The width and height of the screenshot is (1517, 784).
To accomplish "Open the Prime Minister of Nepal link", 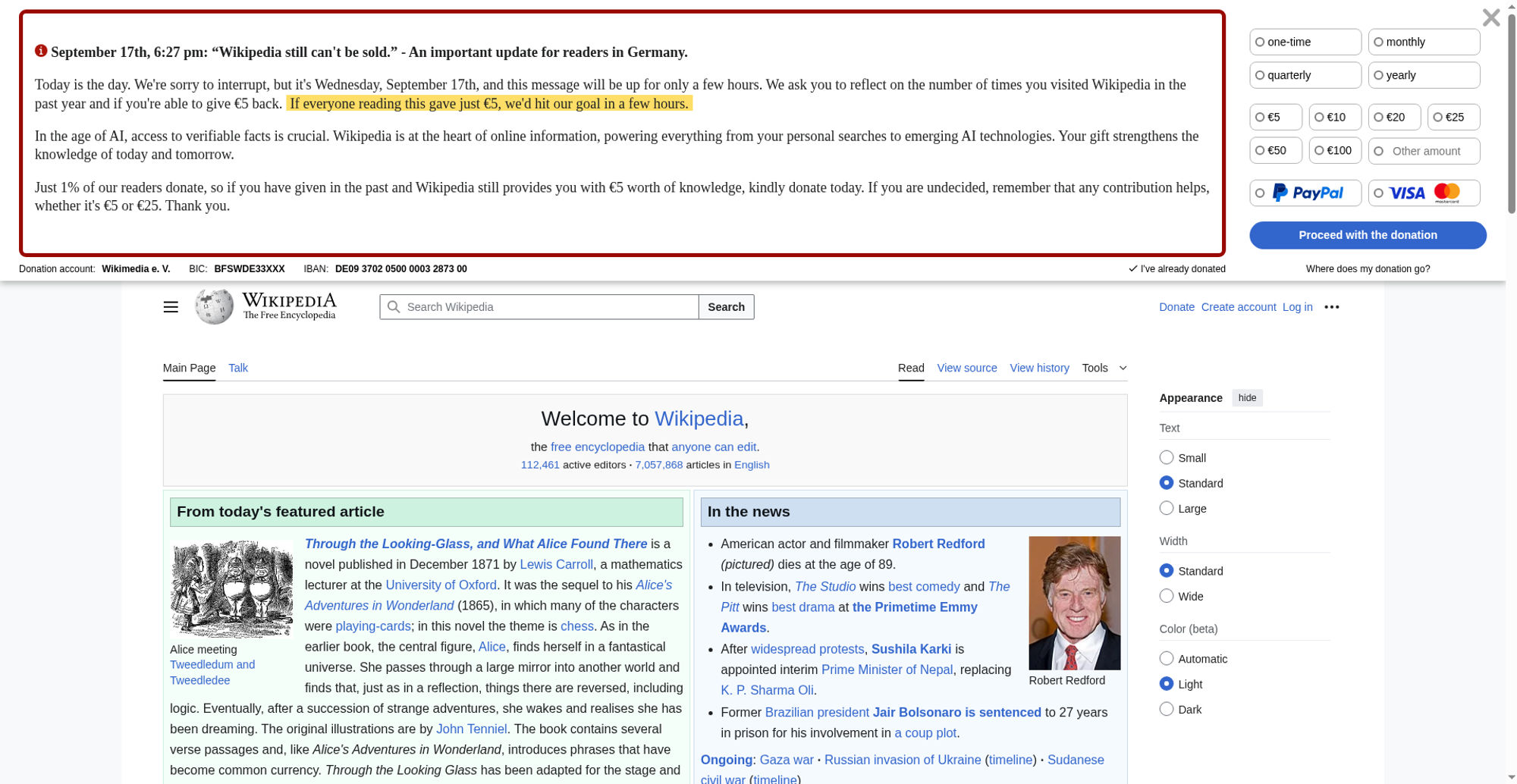I will tap(887, 670).
